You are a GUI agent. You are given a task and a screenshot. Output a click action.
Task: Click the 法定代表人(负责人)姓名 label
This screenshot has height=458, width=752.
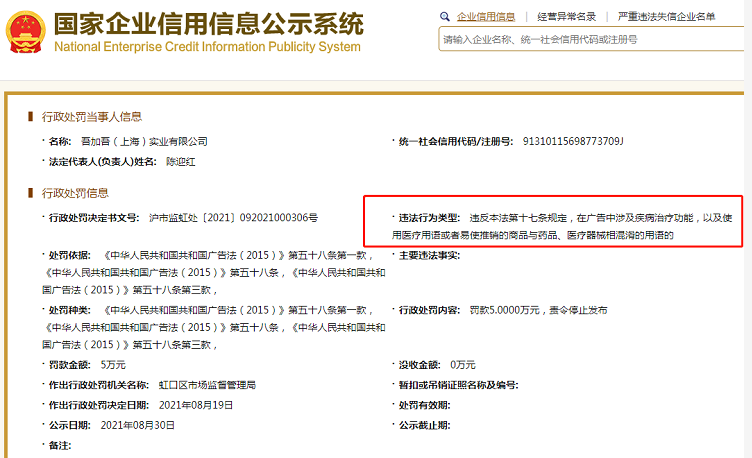tap(103, 162)
